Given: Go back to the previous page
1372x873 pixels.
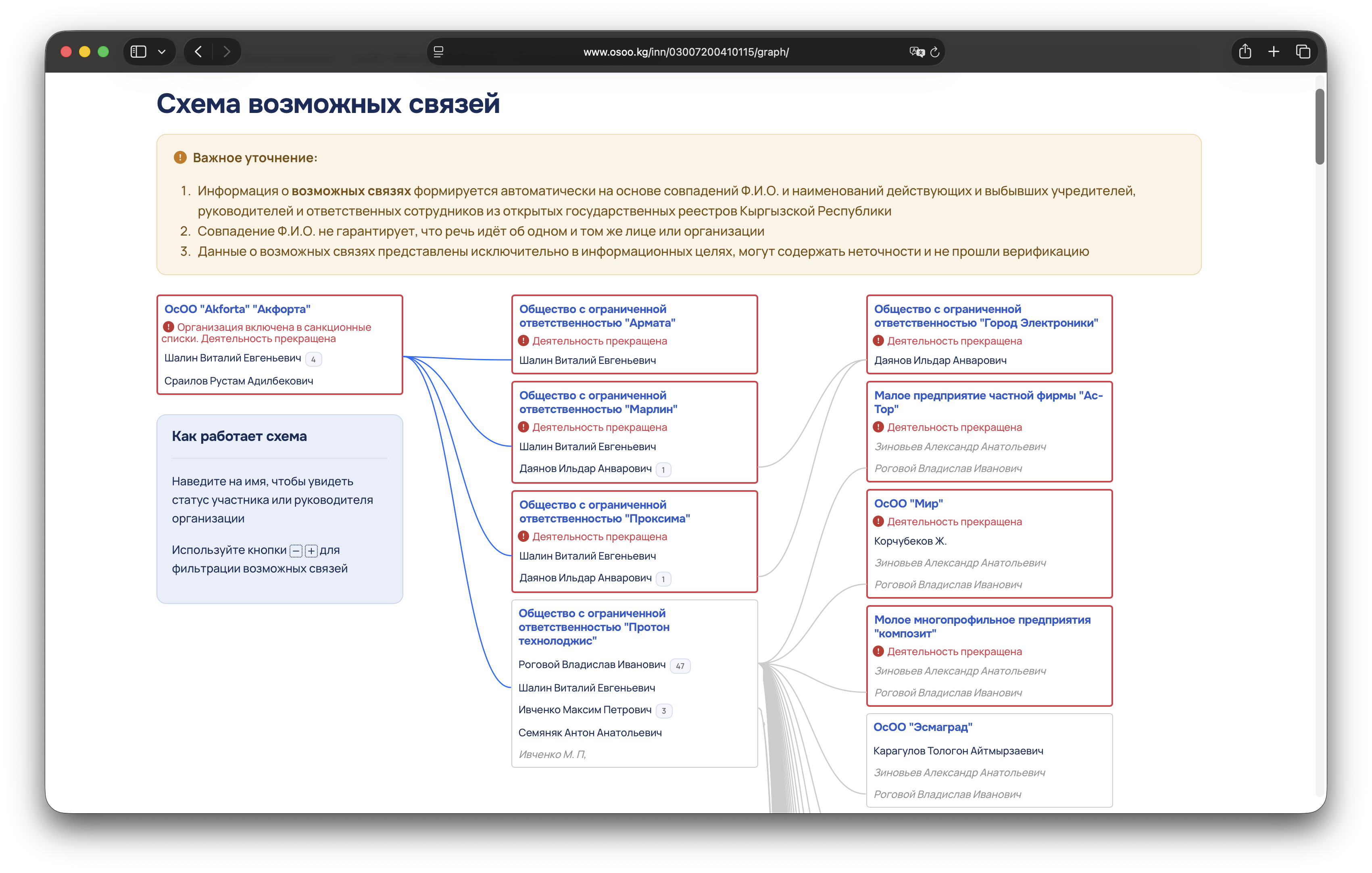Looking at the screenshot, I should (x=198, y=52).
